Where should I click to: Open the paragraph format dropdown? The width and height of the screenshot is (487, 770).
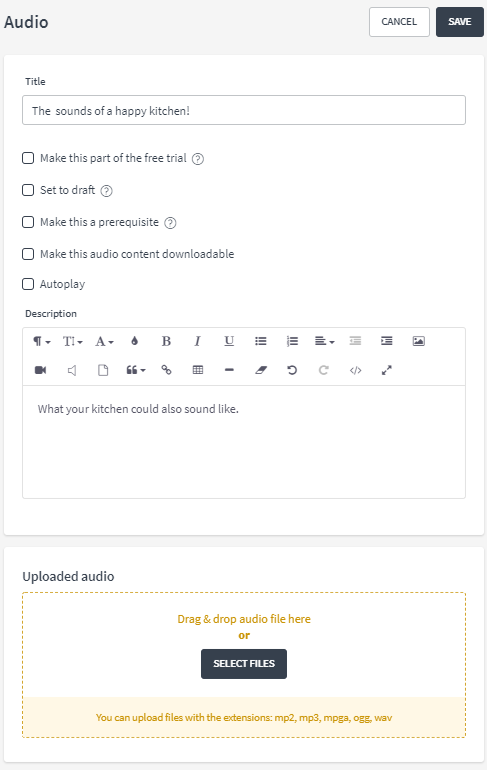coord(42,341)
